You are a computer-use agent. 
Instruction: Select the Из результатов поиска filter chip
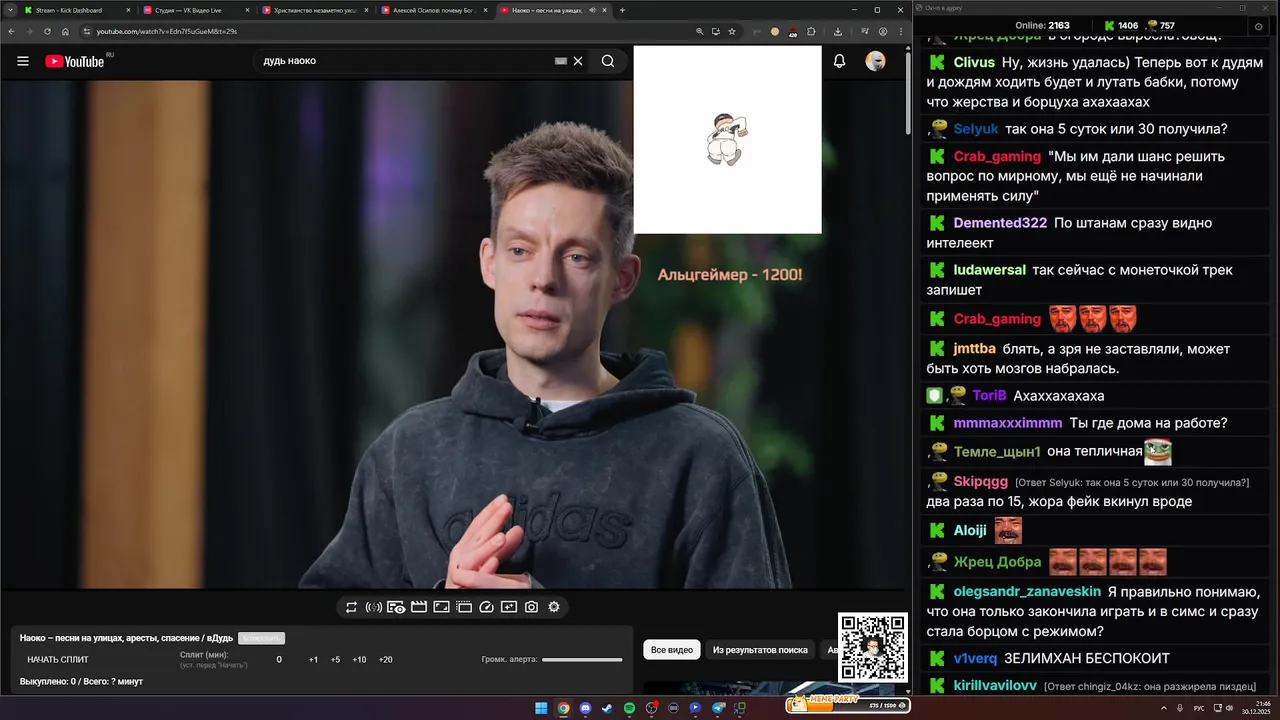[x=760, y=650]
